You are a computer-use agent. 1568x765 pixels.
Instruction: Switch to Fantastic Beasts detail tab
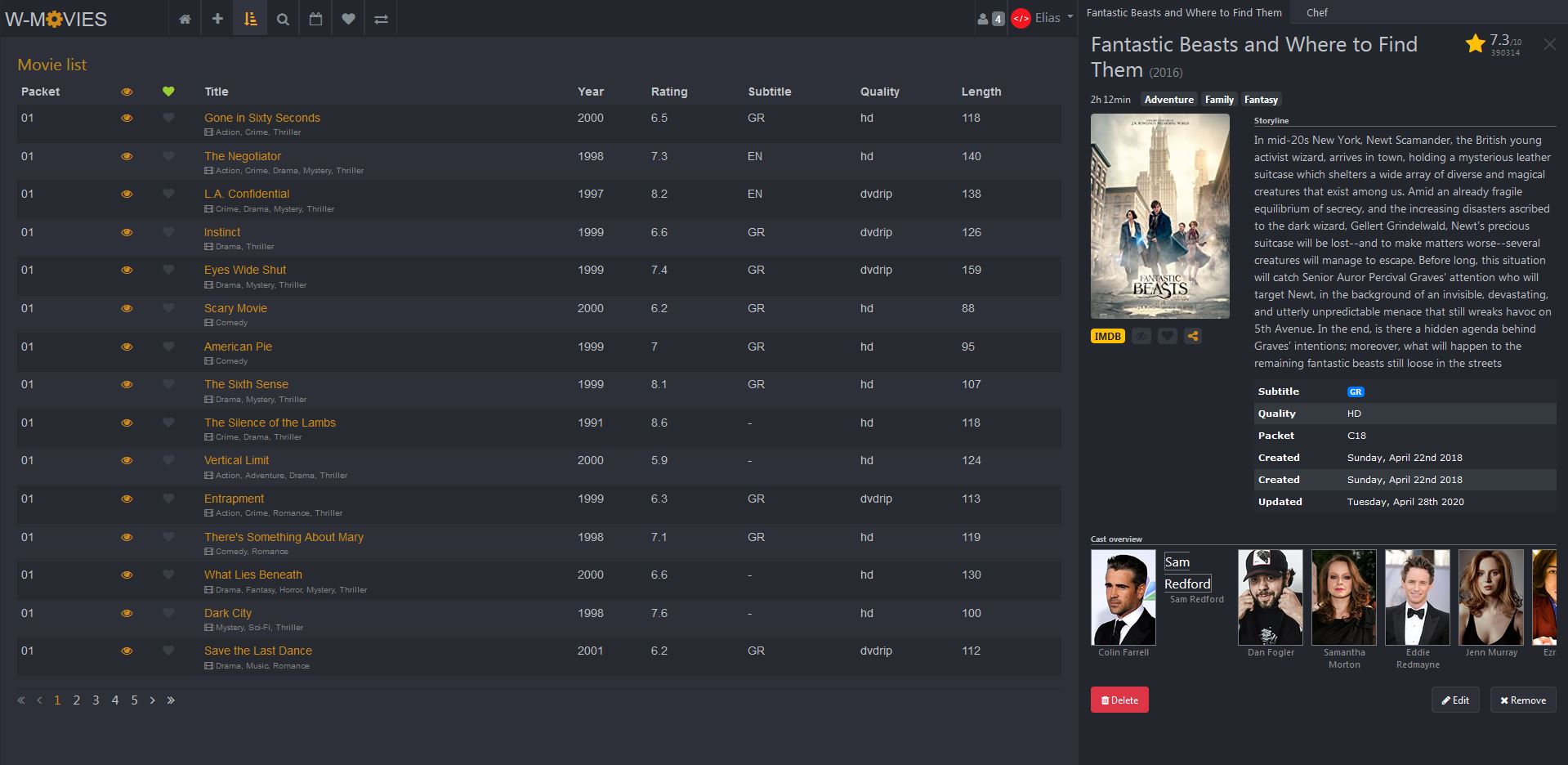[1184, 12]
